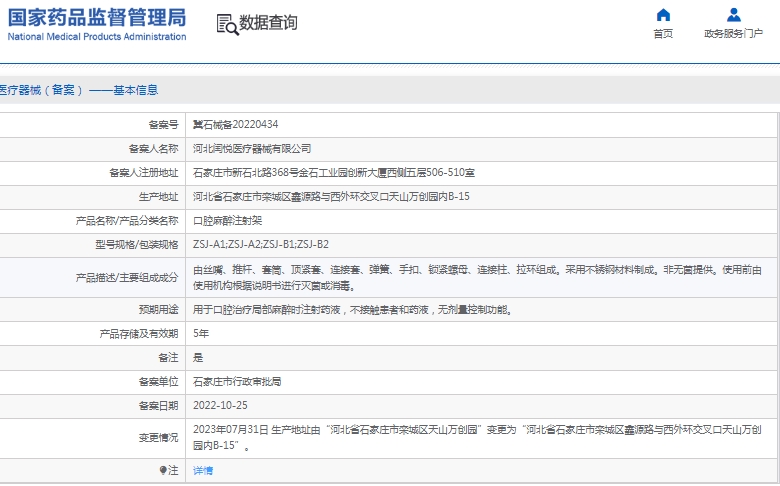This screenshot has width=780, height=486.
Task: Click the 政务服务门户 text label
Action: coord(734,34)
